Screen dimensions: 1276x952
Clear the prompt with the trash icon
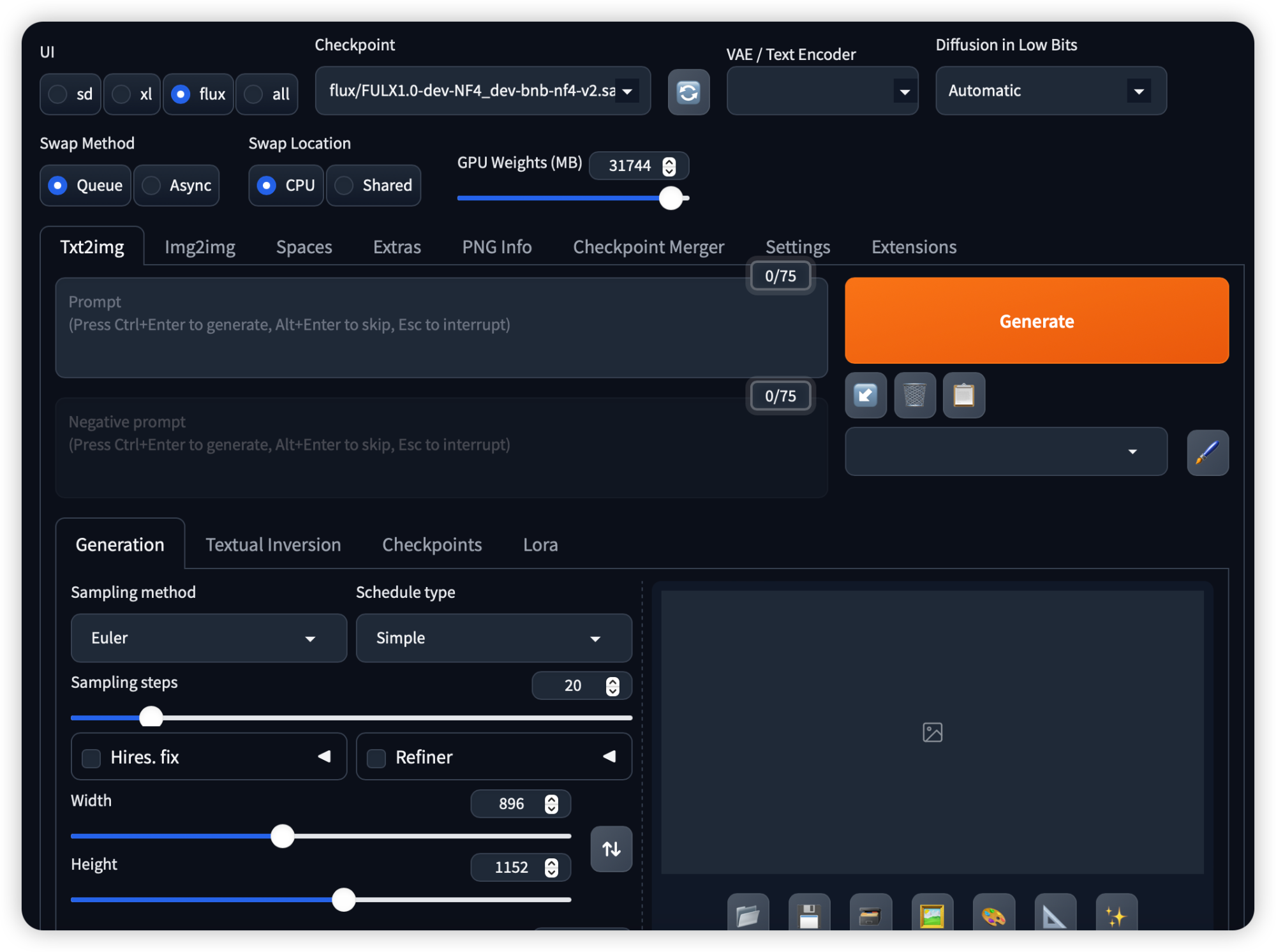coord(915,396)
